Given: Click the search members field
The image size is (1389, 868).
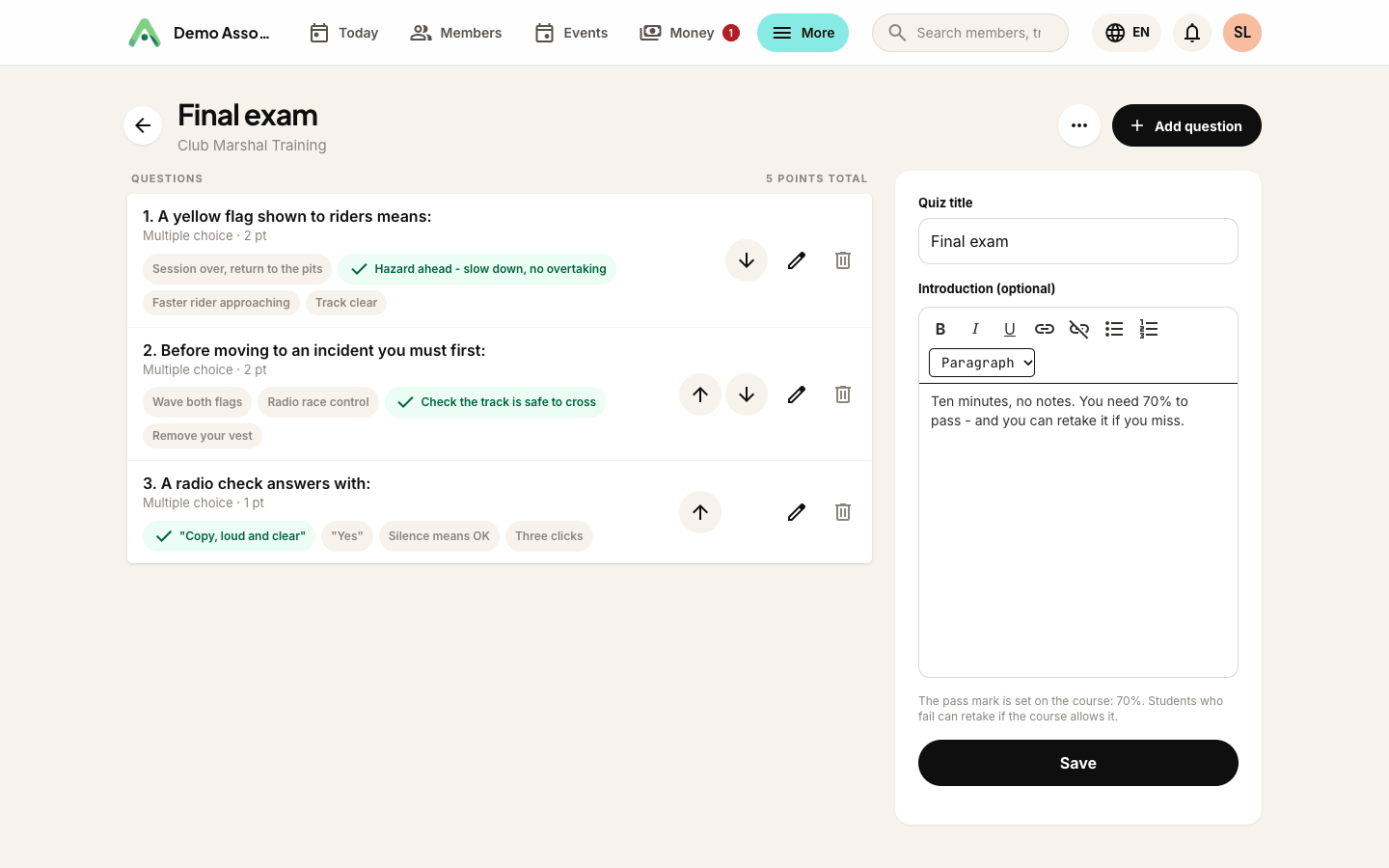Looking at the screenshot, I should point(970,33).
